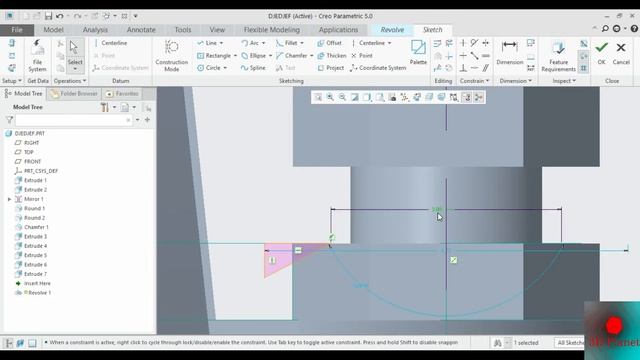
Task: Open the Folder Browser tab
Action: [x=74, y=94]
